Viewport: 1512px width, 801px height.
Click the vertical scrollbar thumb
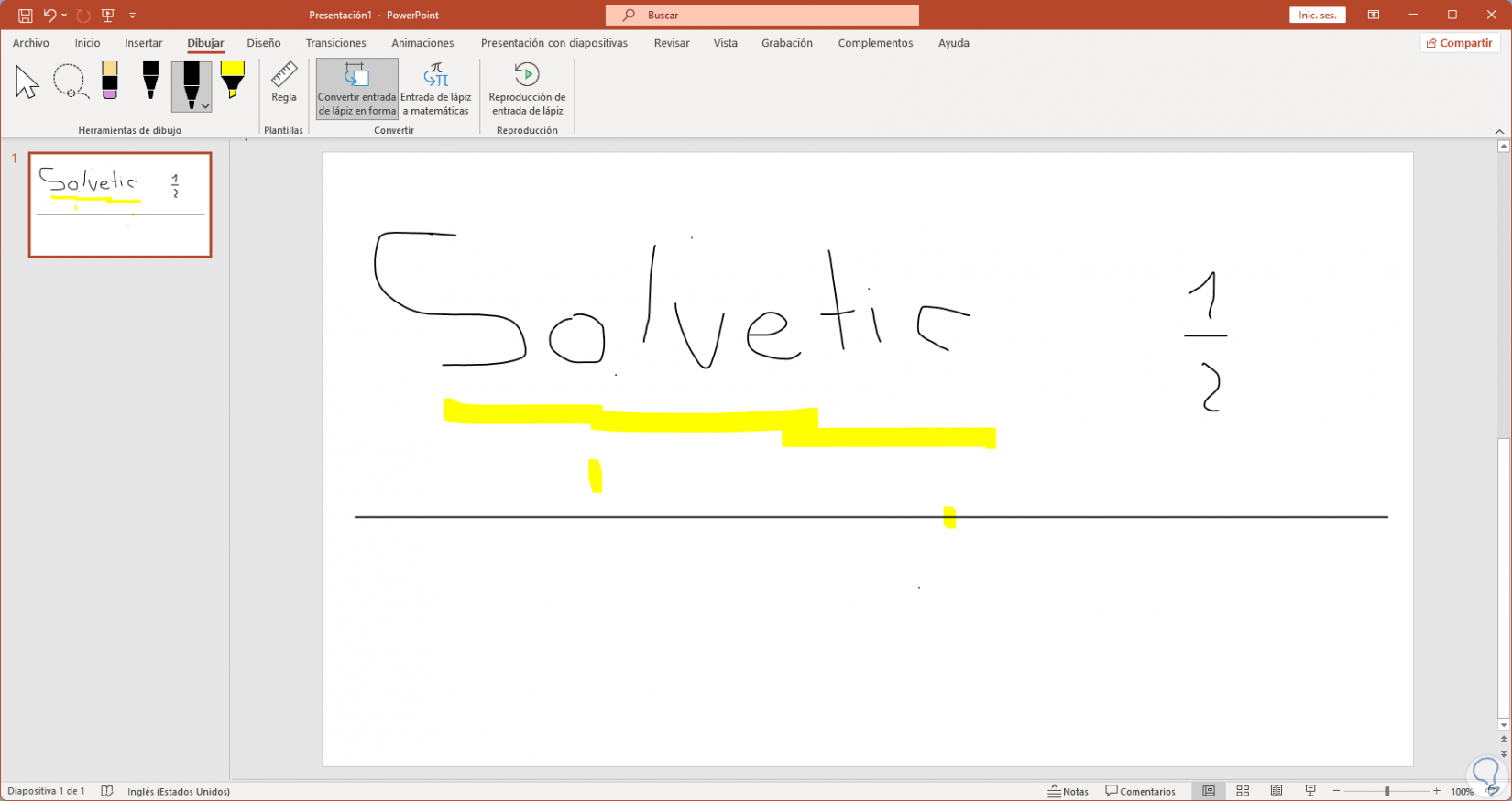pos(1503,577)
